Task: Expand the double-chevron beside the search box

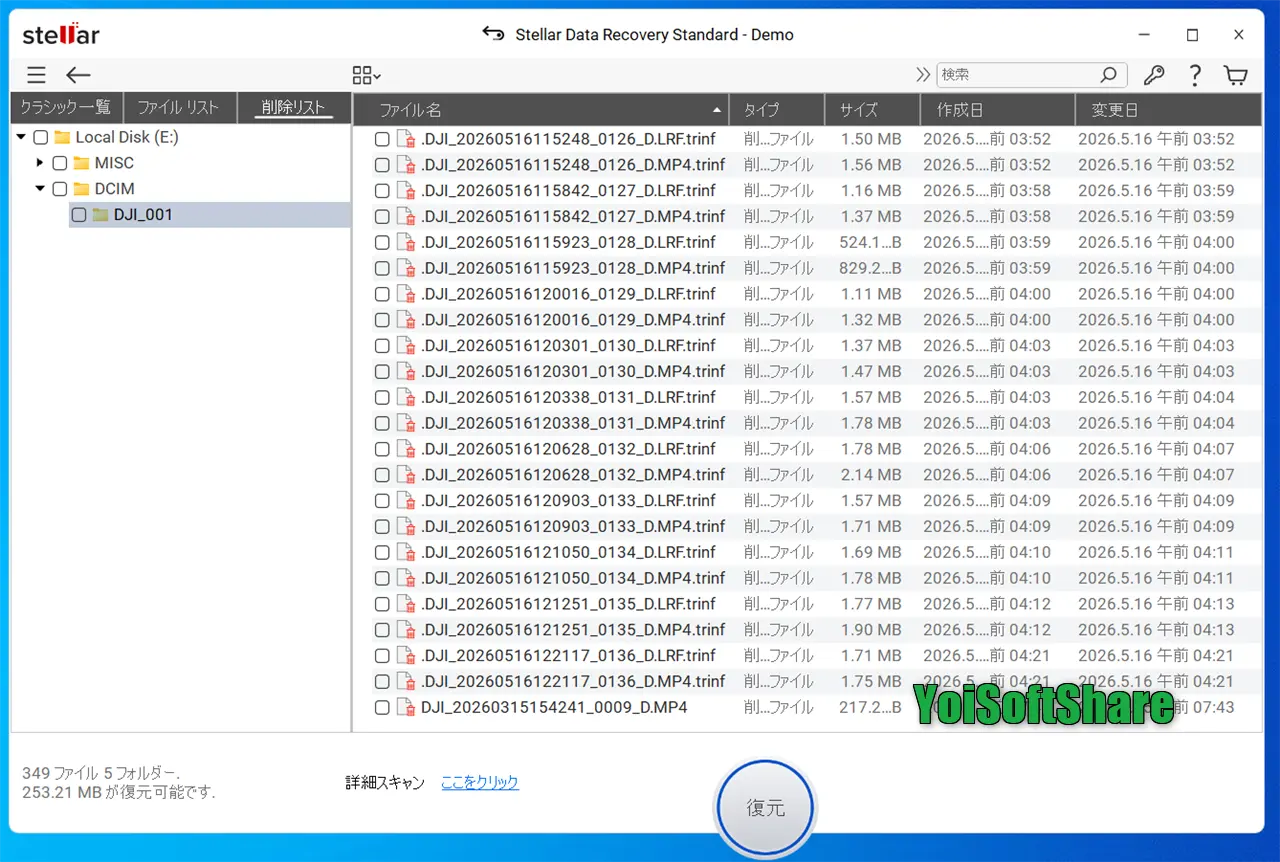Action: (x=923, y=75)
